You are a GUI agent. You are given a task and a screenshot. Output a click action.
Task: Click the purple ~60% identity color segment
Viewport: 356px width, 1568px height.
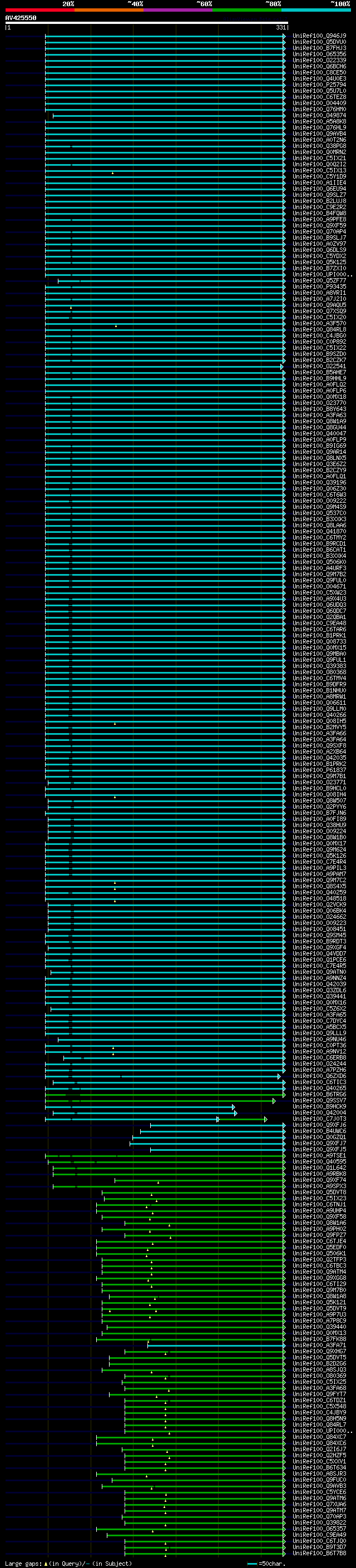179,10
